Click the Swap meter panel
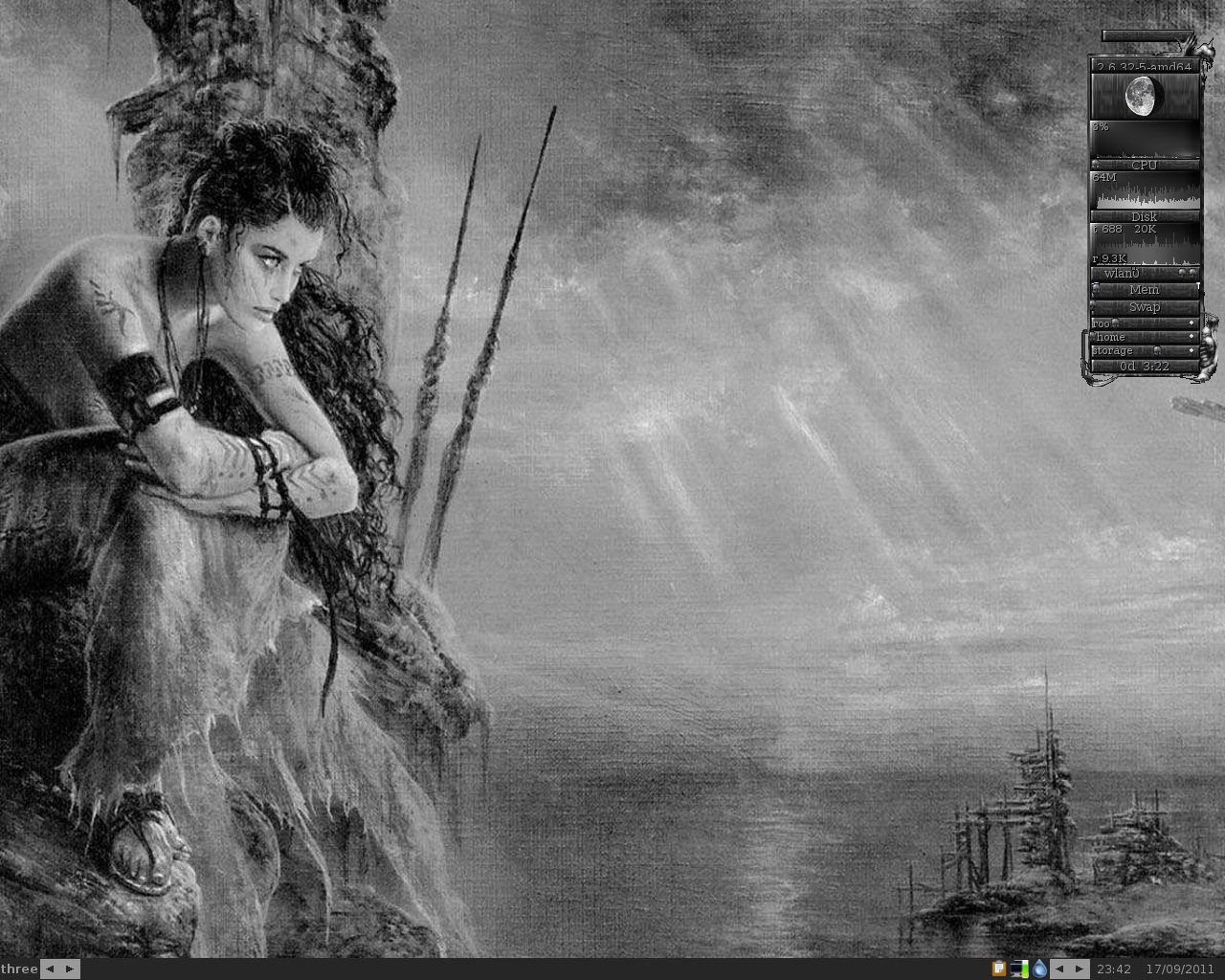Screen dimensions: 1225x980 coord(1145,306)
